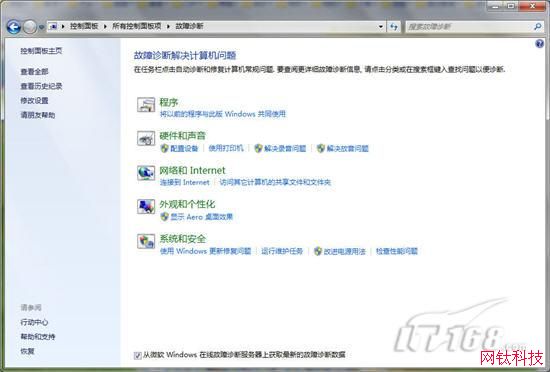Open help with the blue question mark icon

pyautogui.click(x=539, y=44)
